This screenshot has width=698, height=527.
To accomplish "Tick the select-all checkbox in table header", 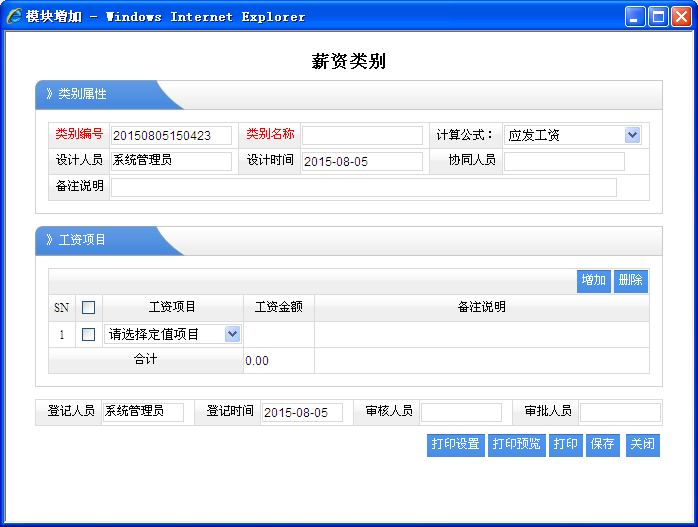I will point(88,308).
